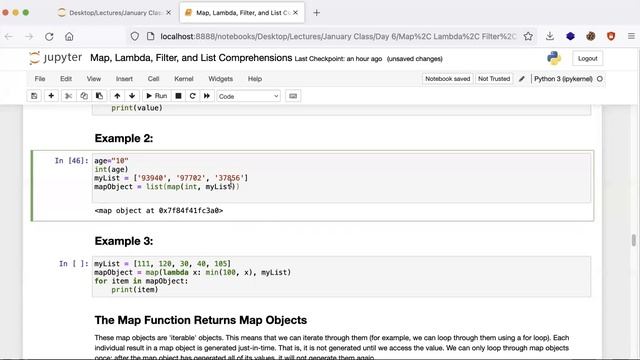Click the kernel idle circle indicator
This screenshot has height=360, width=640.
(x=600, y=79)
